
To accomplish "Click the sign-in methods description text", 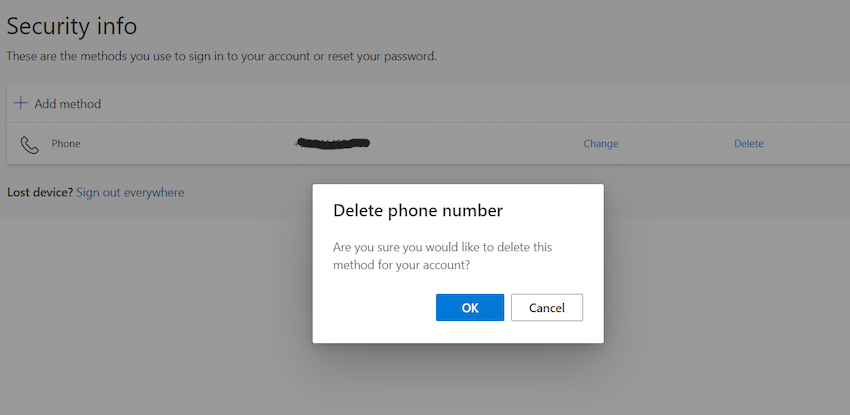I will 222,57.
